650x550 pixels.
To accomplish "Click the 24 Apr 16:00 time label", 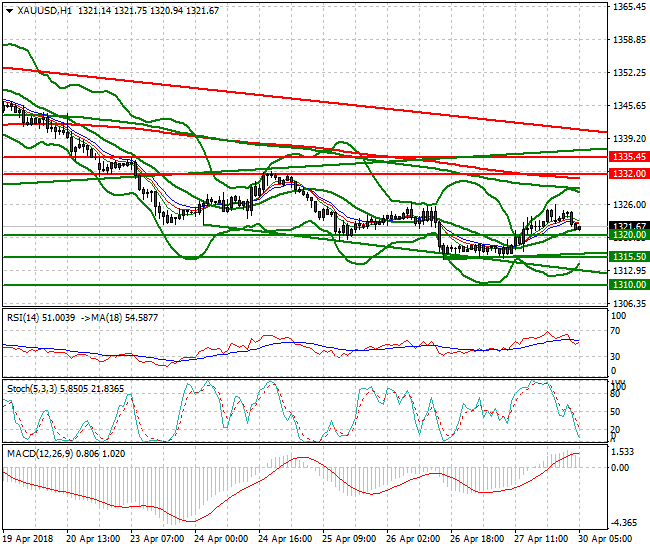I will pos(285,539).
